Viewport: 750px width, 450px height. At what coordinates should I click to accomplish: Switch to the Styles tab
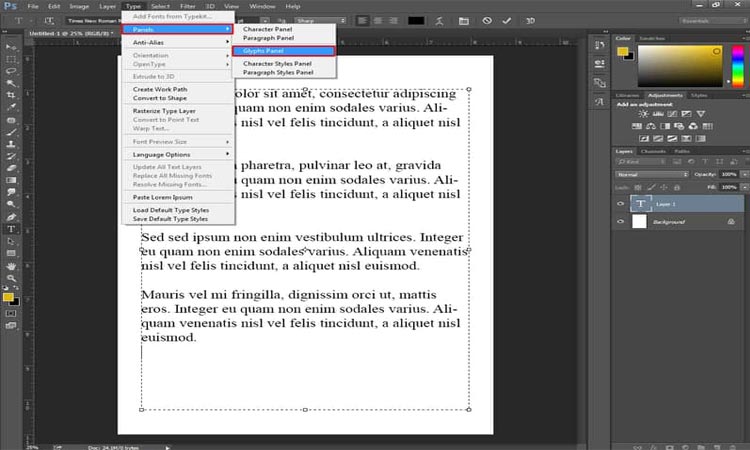click(x=699, y=95)
